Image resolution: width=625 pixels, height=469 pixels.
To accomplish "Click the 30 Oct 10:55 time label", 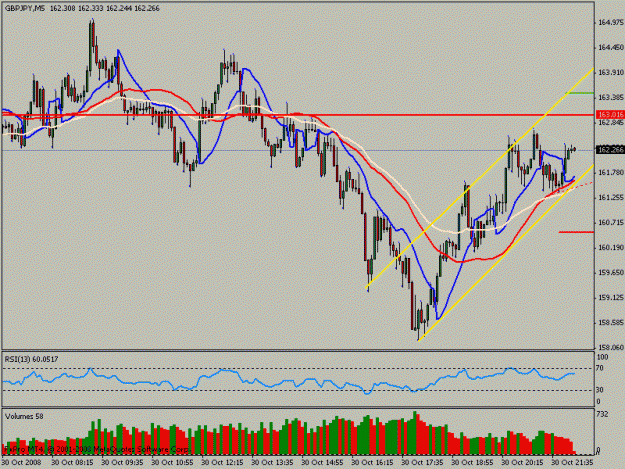I will tap(172, 463).
